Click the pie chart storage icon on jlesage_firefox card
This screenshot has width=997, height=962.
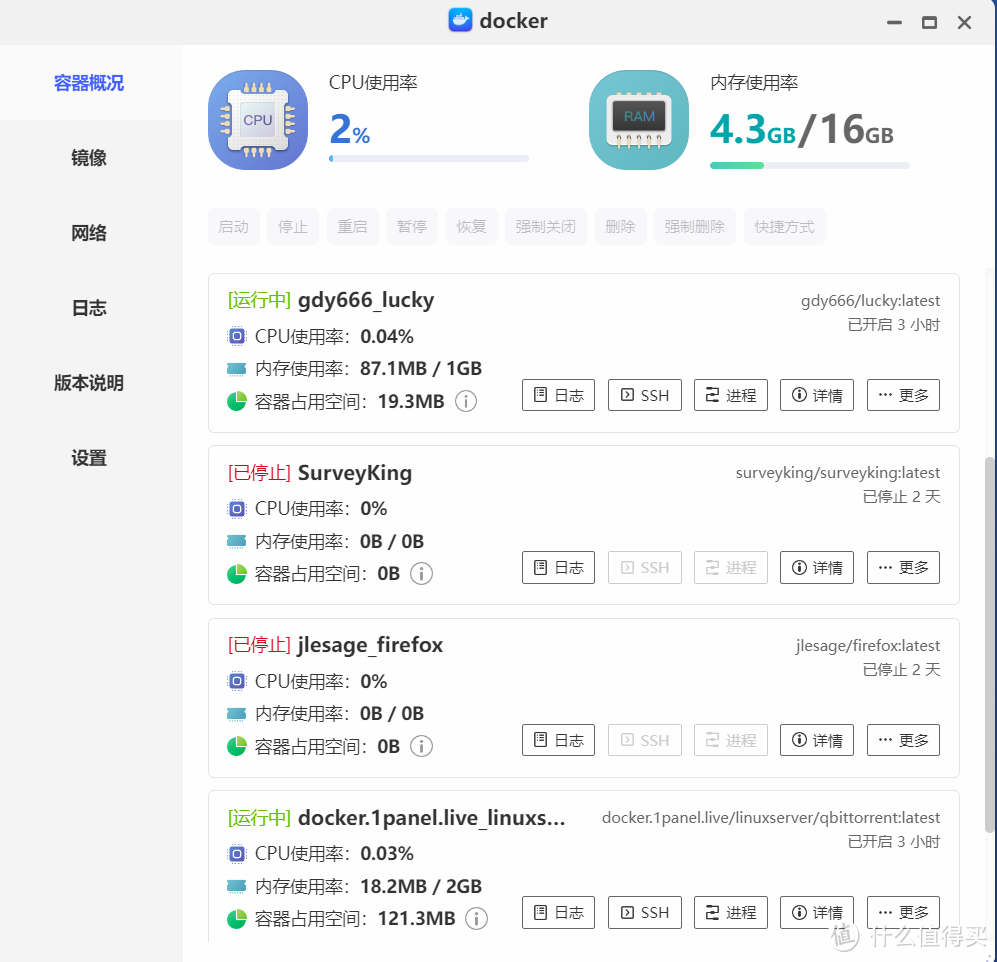pos(236,745)
